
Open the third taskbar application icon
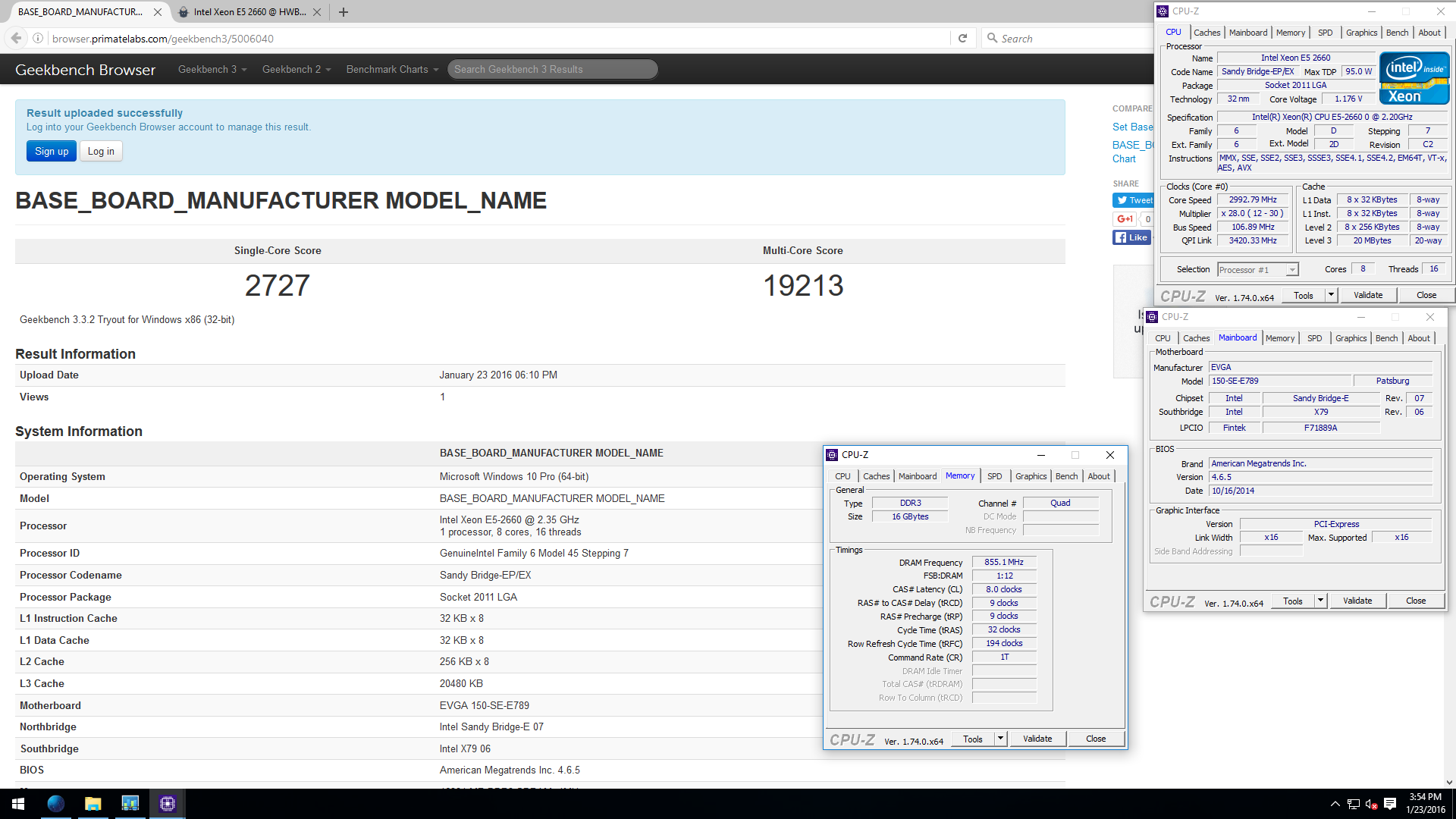(130, 804)
